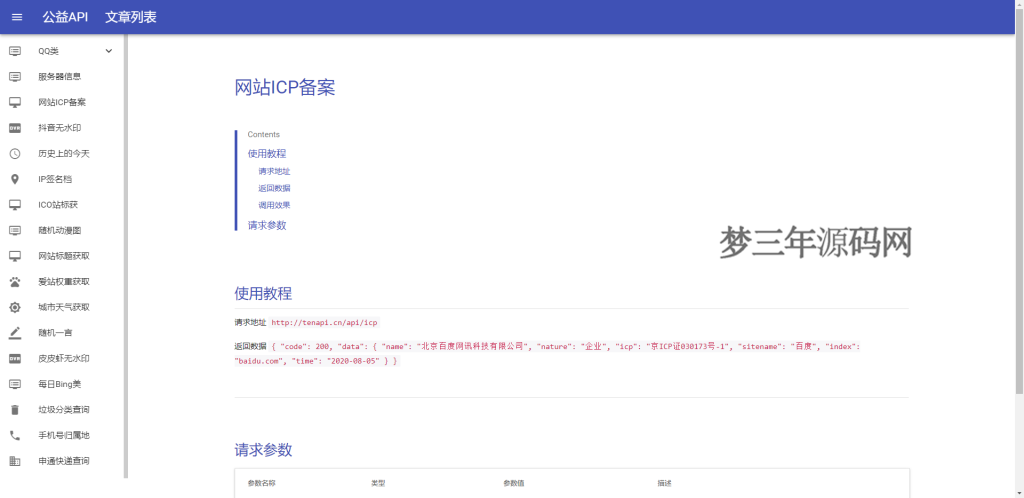1024x498 pixels.
Task: Click the sidebar vertical scrollbar
Action: (x=126, y=258)
